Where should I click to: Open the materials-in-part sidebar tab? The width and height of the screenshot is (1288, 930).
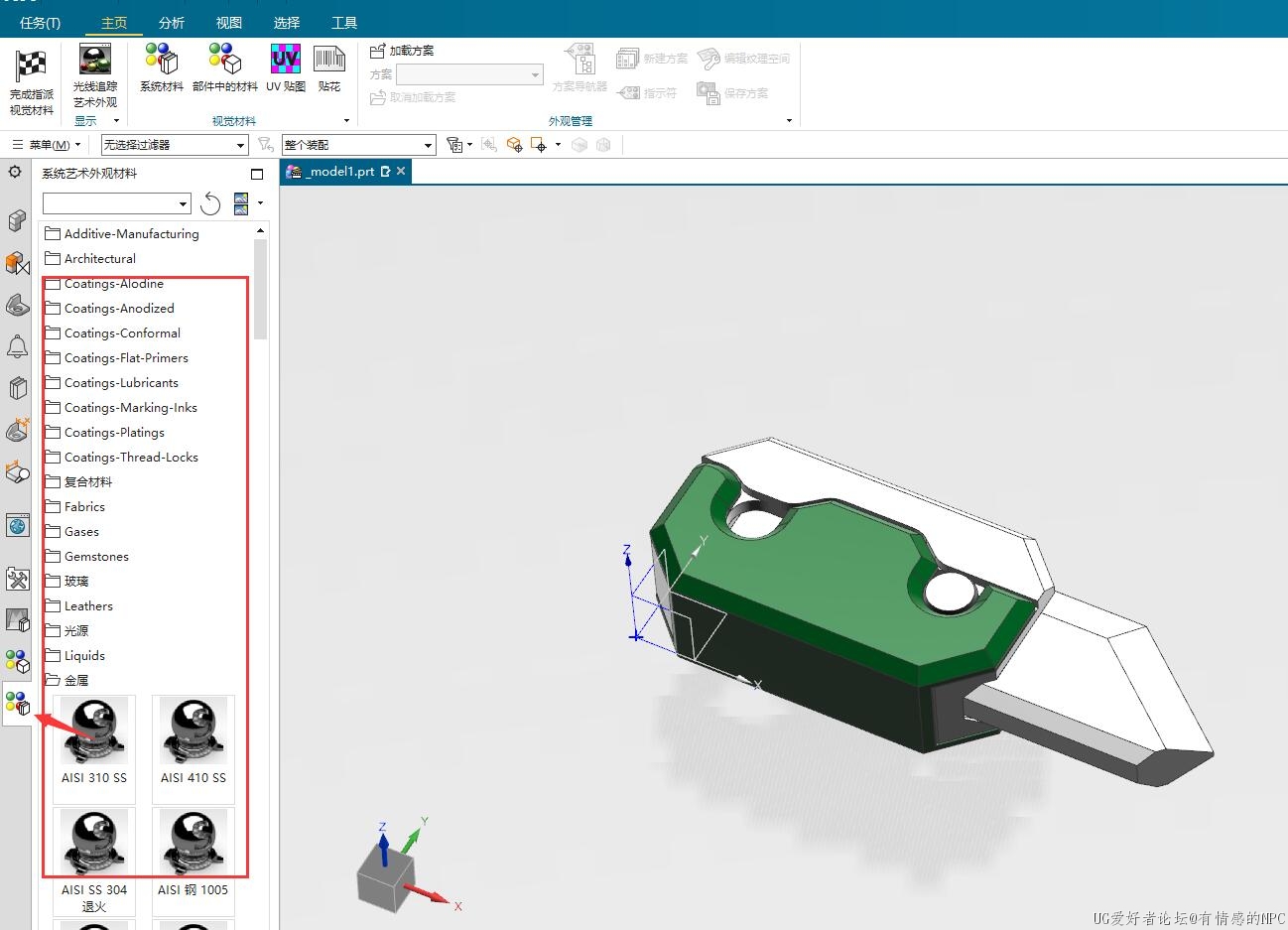click(x=17, y=661)
